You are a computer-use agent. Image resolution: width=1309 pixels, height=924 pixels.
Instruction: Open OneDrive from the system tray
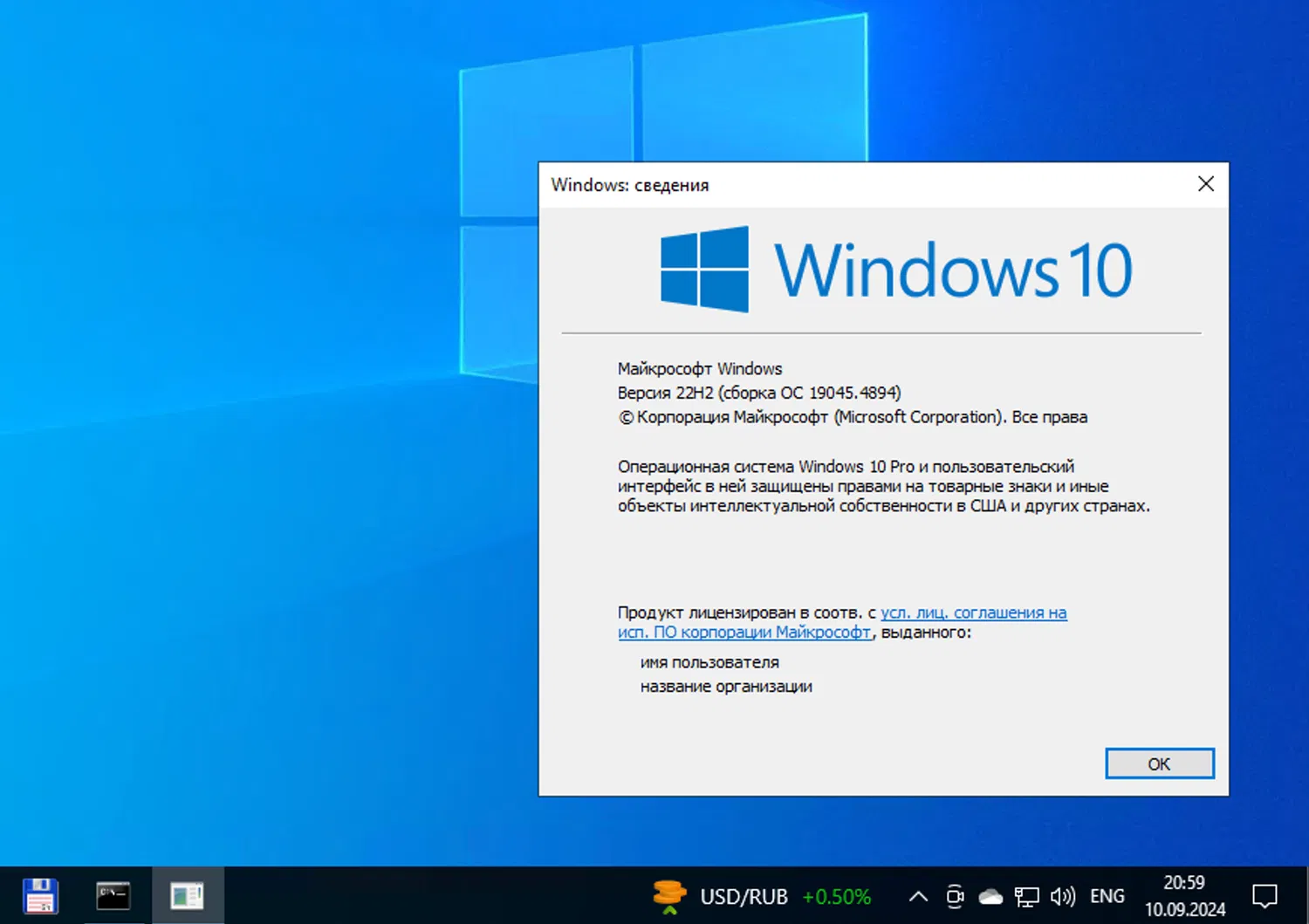(x=990, y=896)
